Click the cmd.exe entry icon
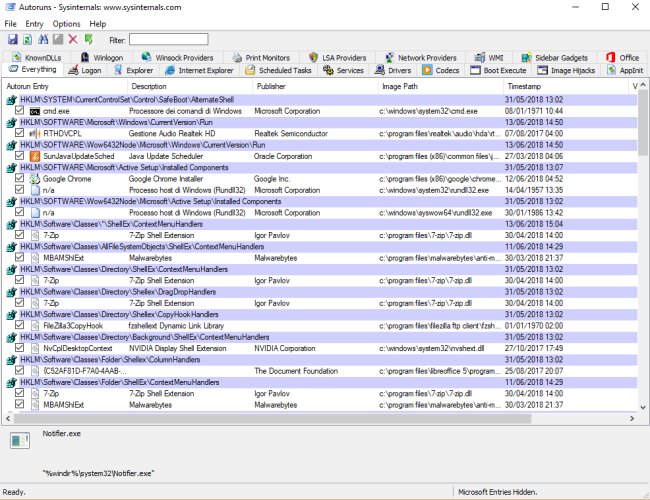 (35, 111)
